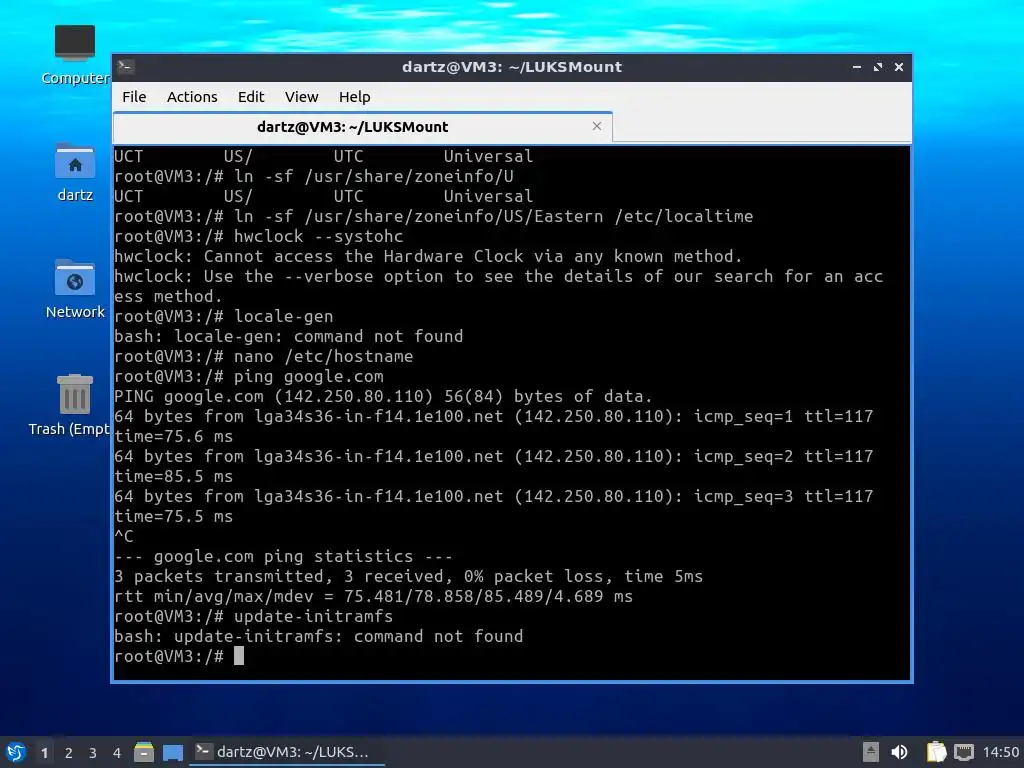Click the 14:50 panel clock

tap(1000, 752)
